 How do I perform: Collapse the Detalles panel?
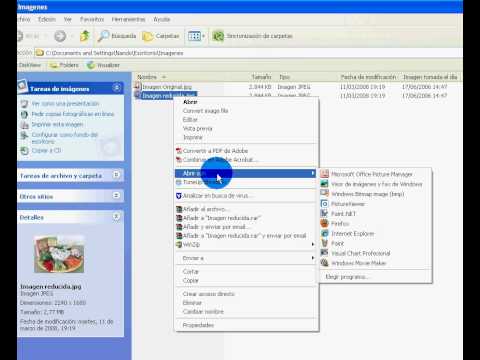point(116,217)
